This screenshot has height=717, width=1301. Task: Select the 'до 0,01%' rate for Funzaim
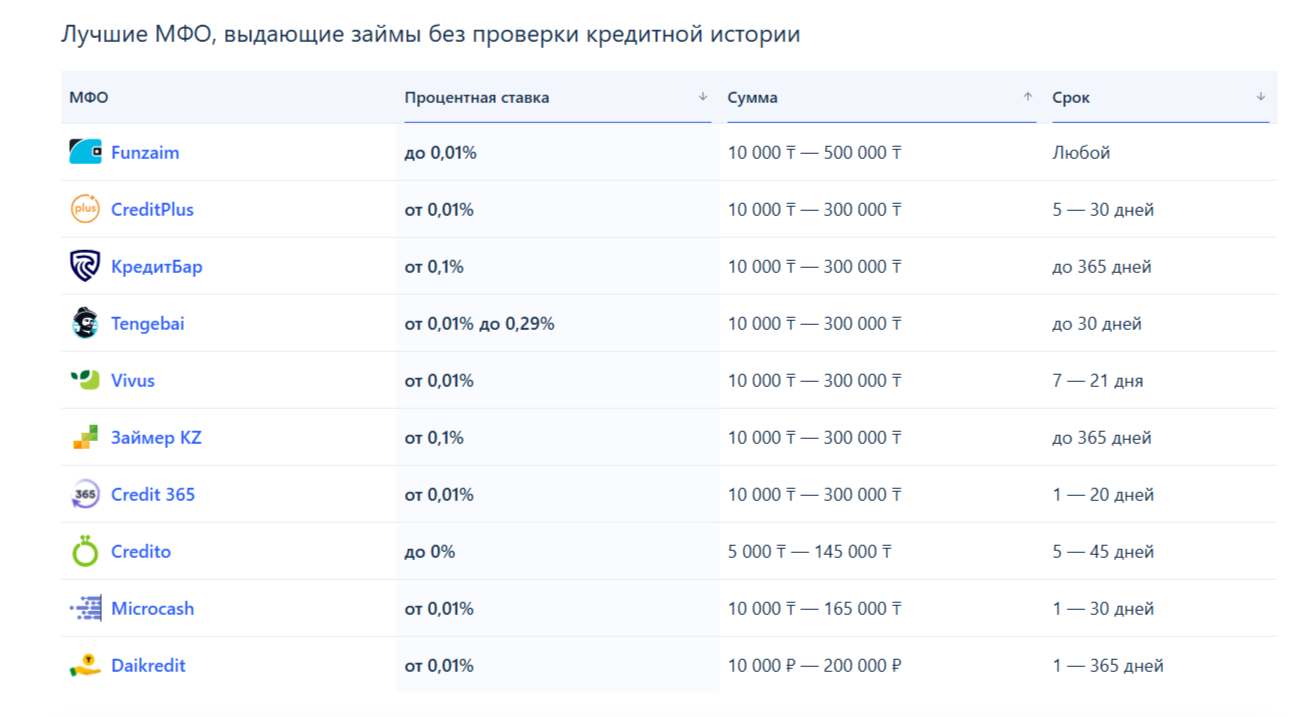point(440,153)
